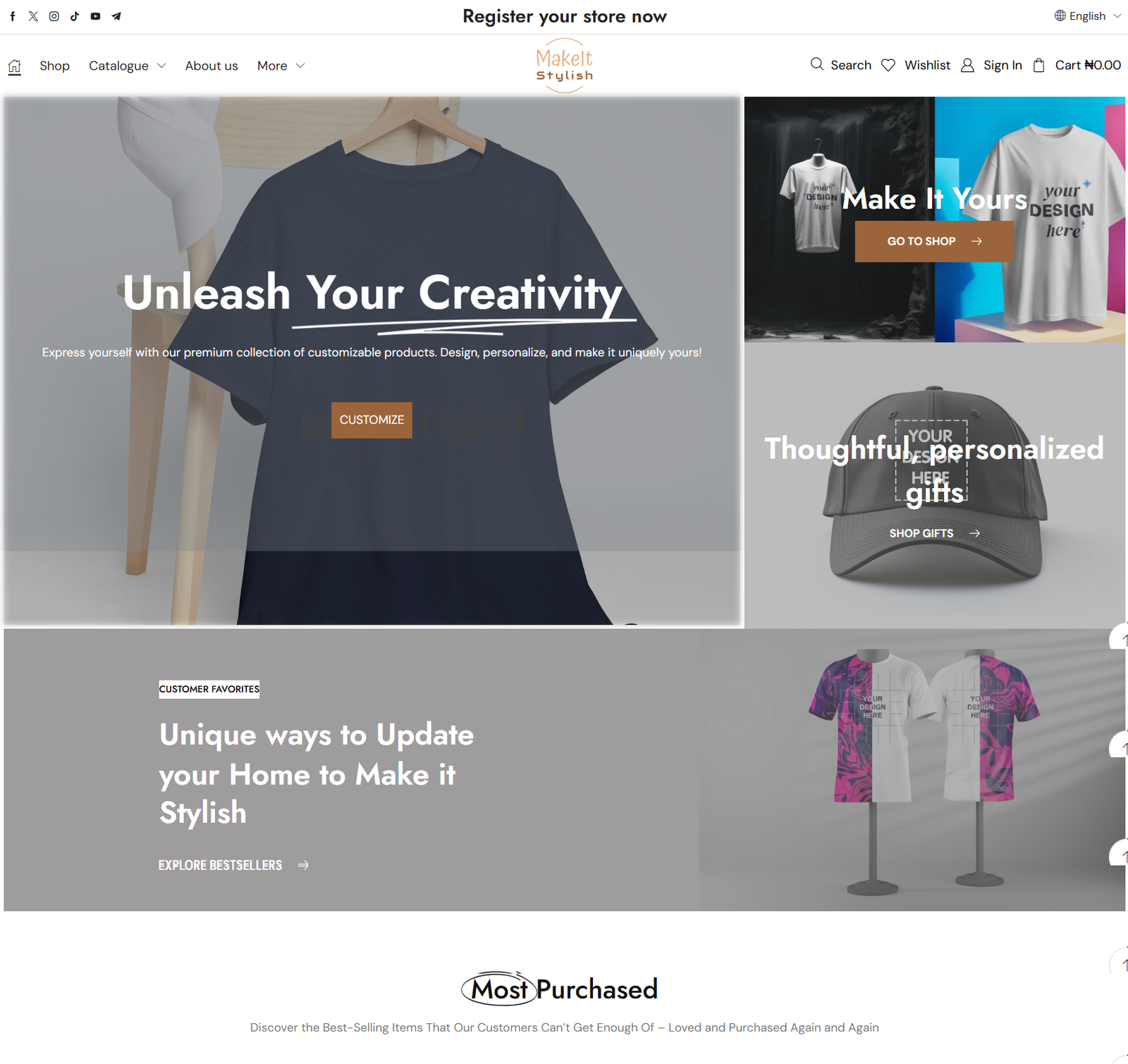Click the search magnifier icon
The width and height of the screenshot is (1128, 1064).
[817, 64]
